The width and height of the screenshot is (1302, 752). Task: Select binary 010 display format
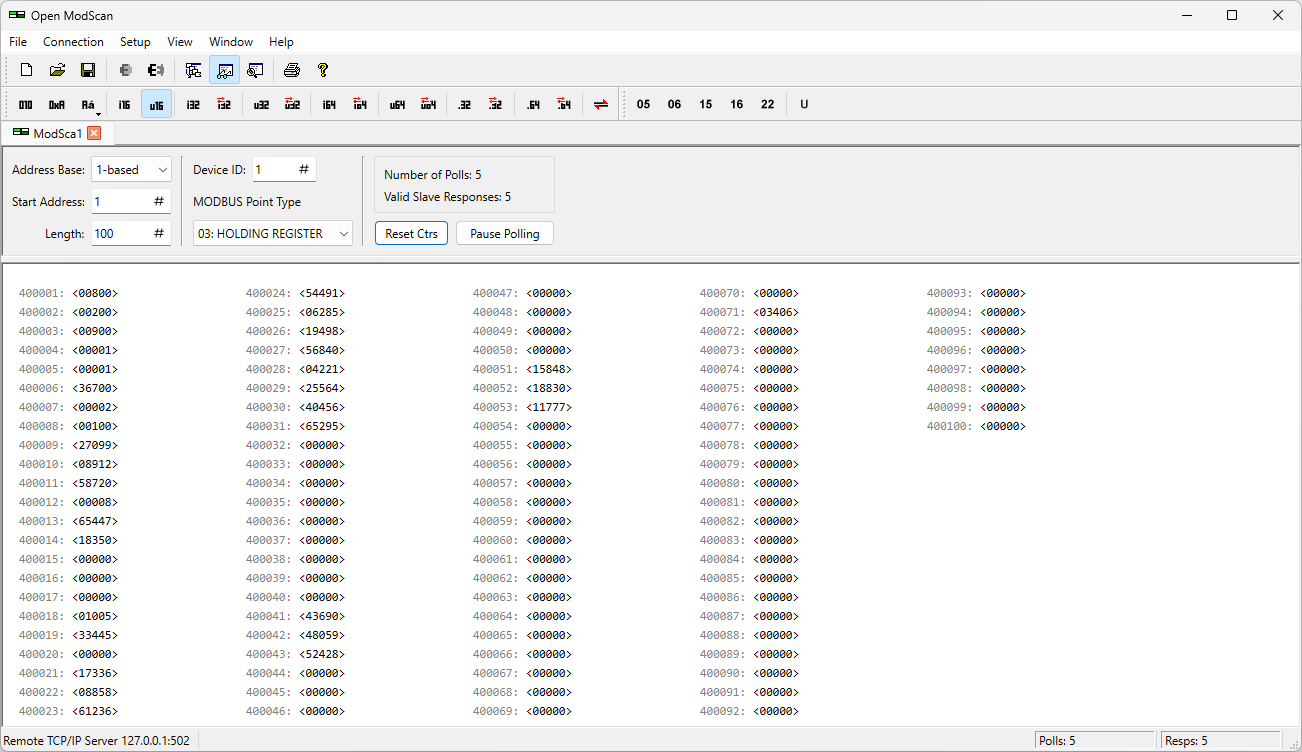pyautogui.click(x=26, y=104)
